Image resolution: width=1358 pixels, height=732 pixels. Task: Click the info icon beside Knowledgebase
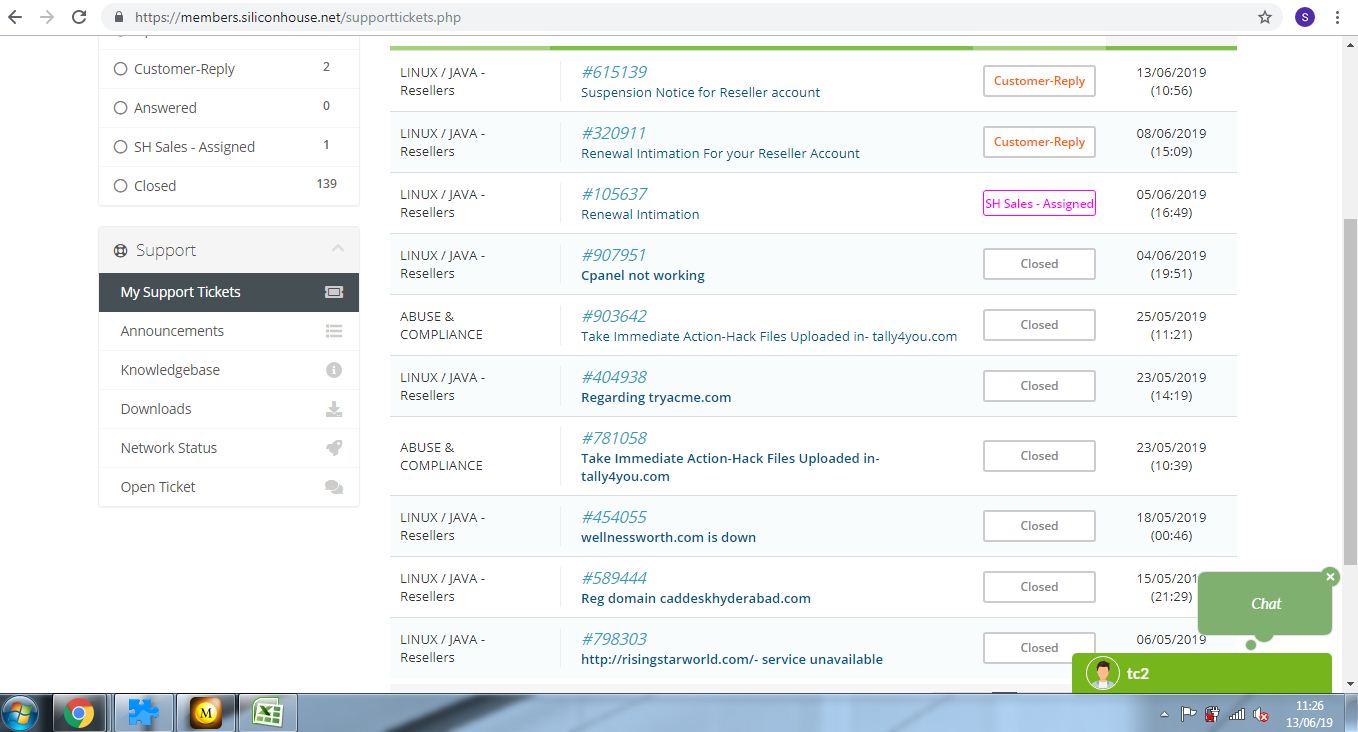tap(334, 370)
